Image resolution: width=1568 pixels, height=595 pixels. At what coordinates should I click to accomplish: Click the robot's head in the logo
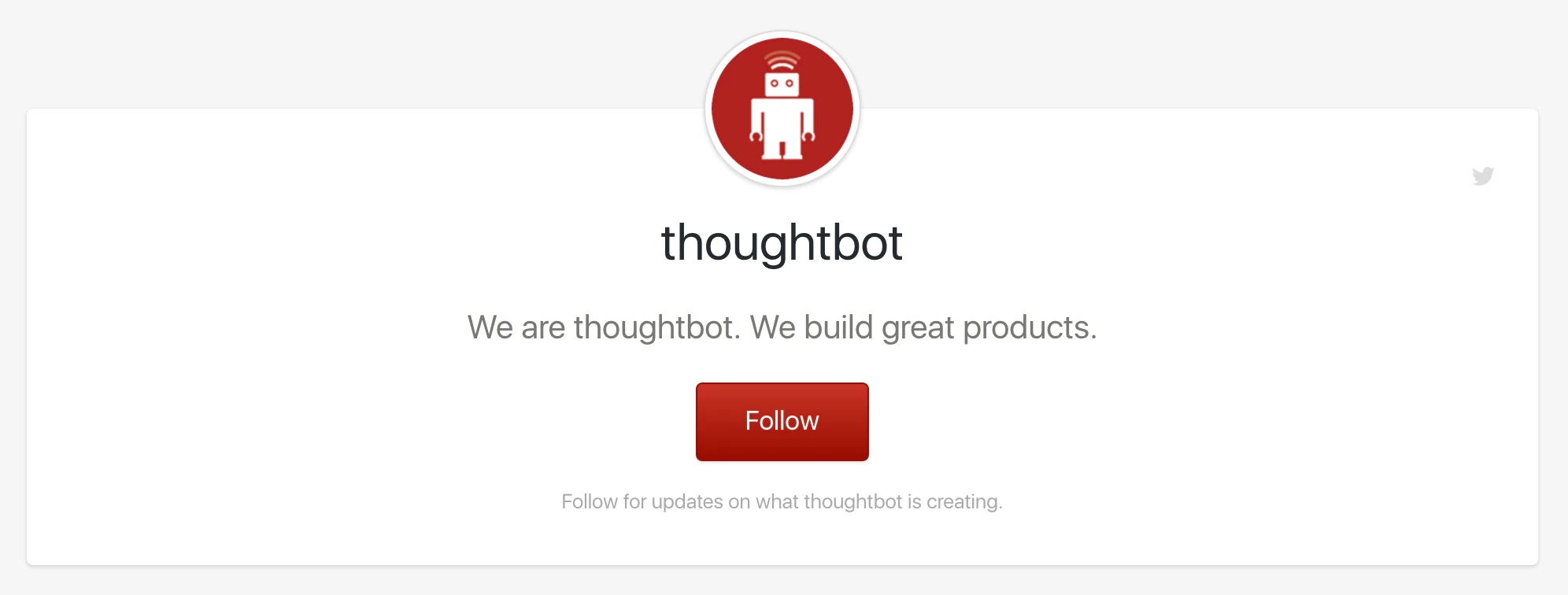pos(782,84)
